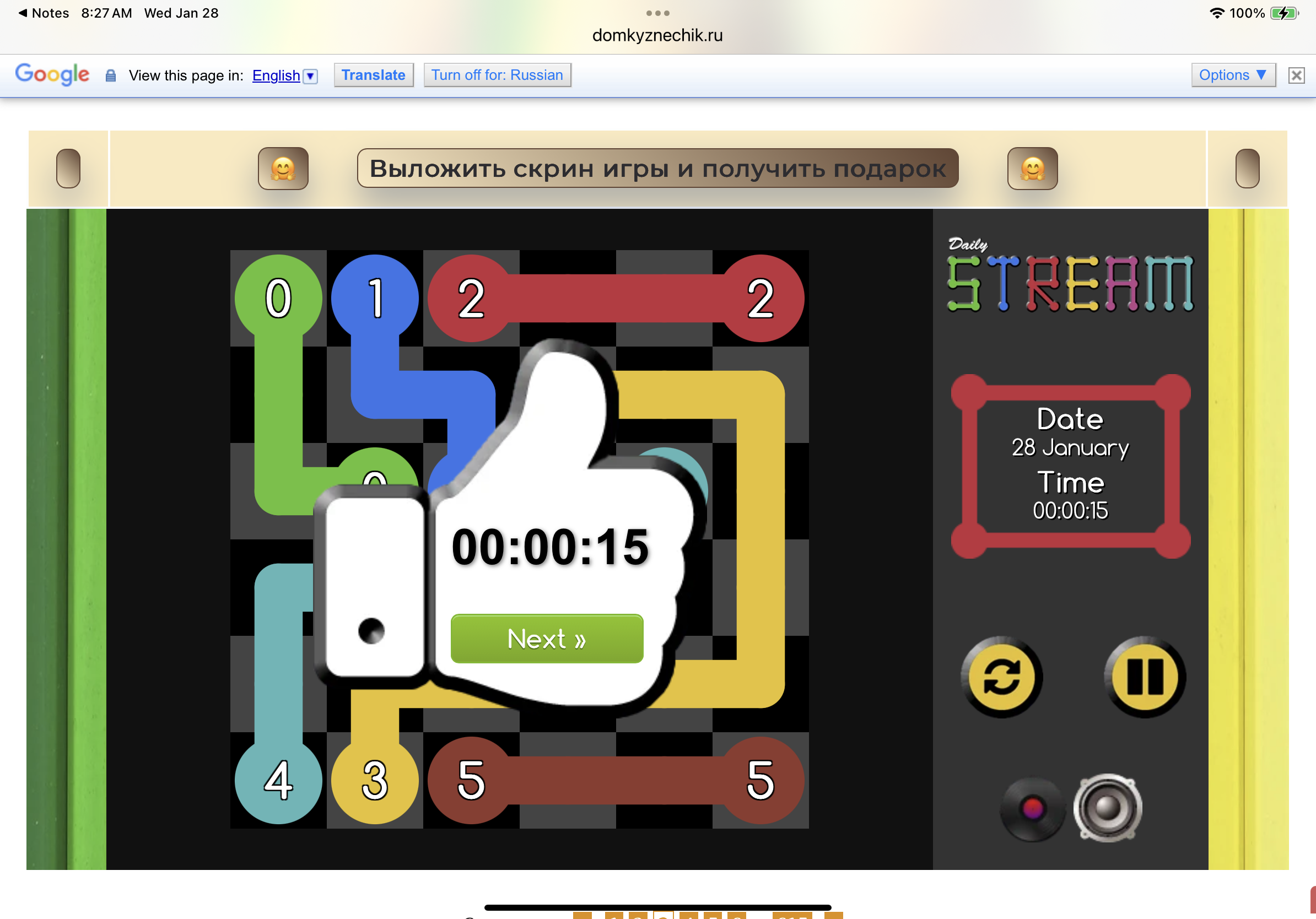Click the green 0 node in top row
Image resolution: width=1316 pixels, height=919 pixels.
(278, 298)
